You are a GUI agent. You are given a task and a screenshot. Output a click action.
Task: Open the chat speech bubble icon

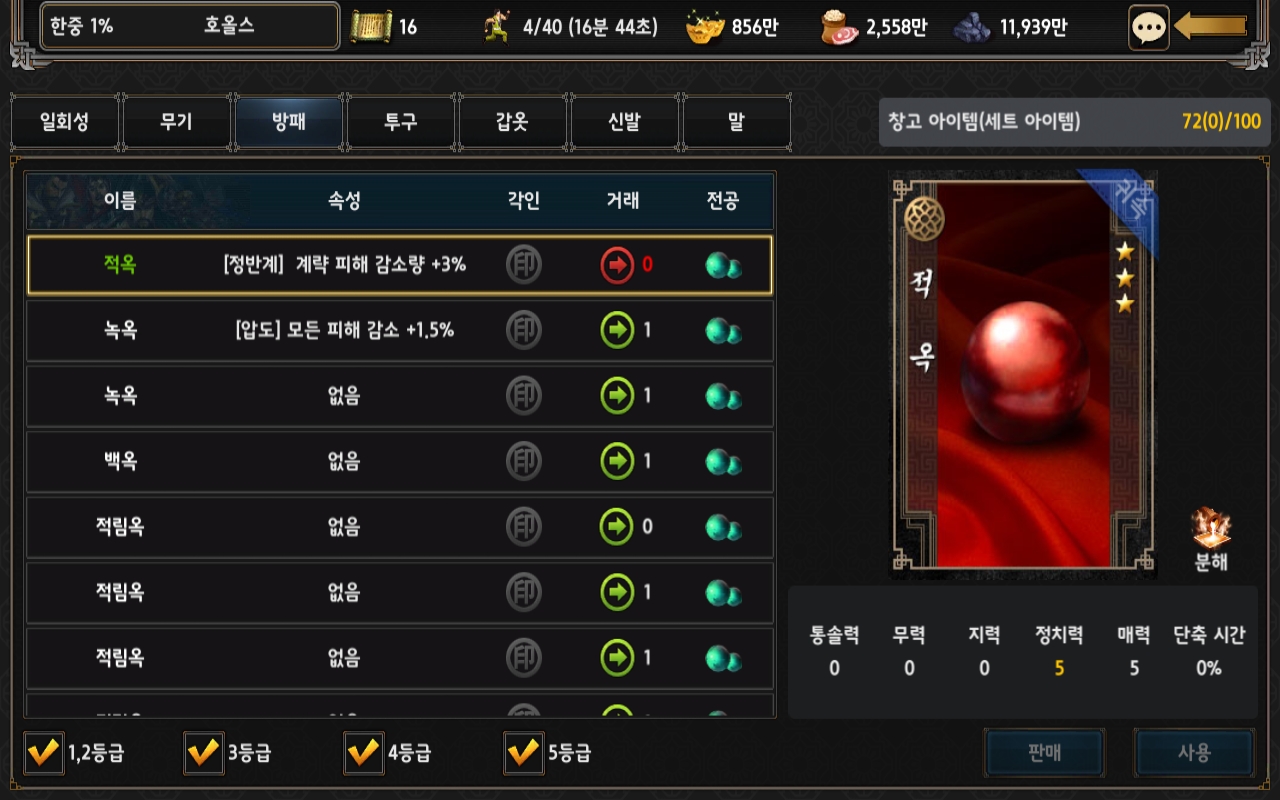click(x=1149, y=27)
